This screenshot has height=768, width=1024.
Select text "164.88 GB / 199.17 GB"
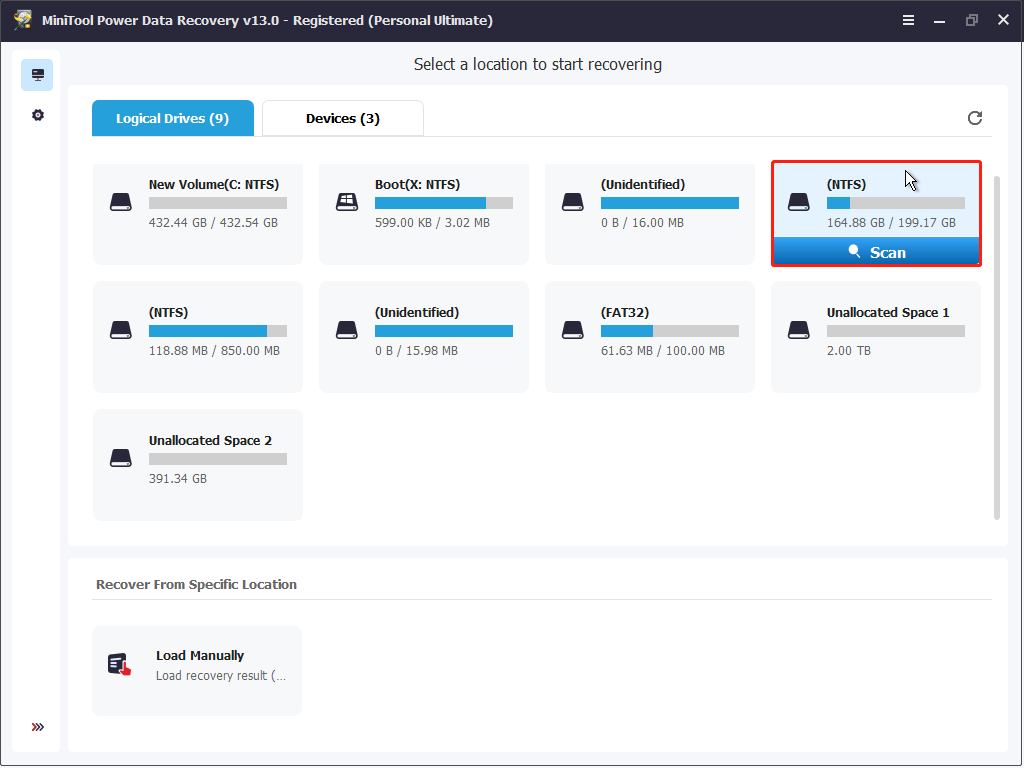point(891,223)
